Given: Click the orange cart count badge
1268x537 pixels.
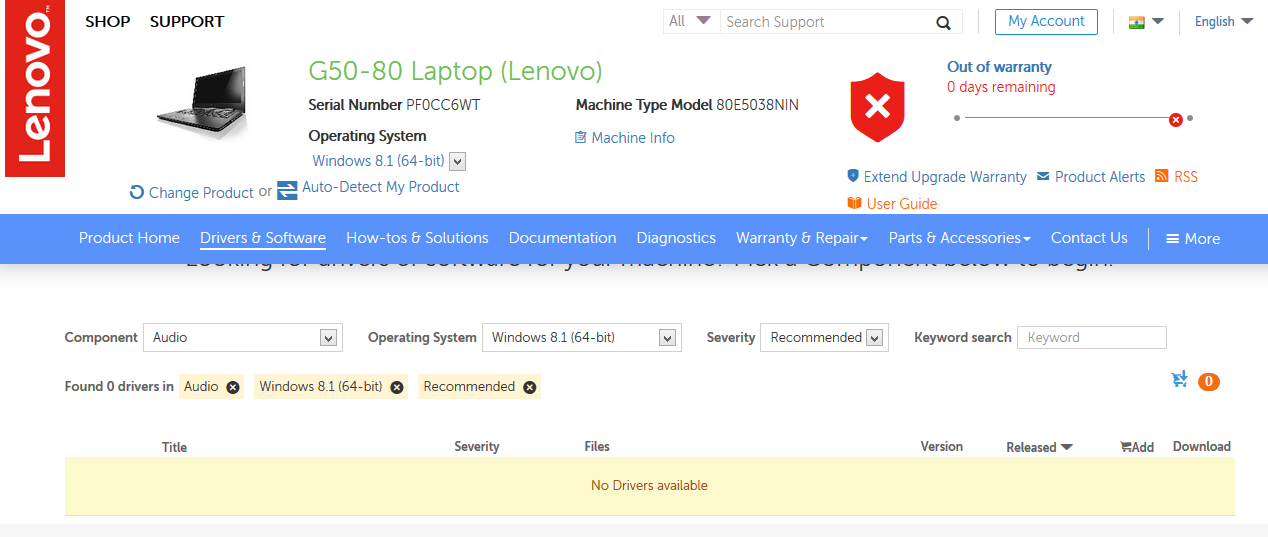Looking at the screenshot, I should click(x=1208, y=381).
